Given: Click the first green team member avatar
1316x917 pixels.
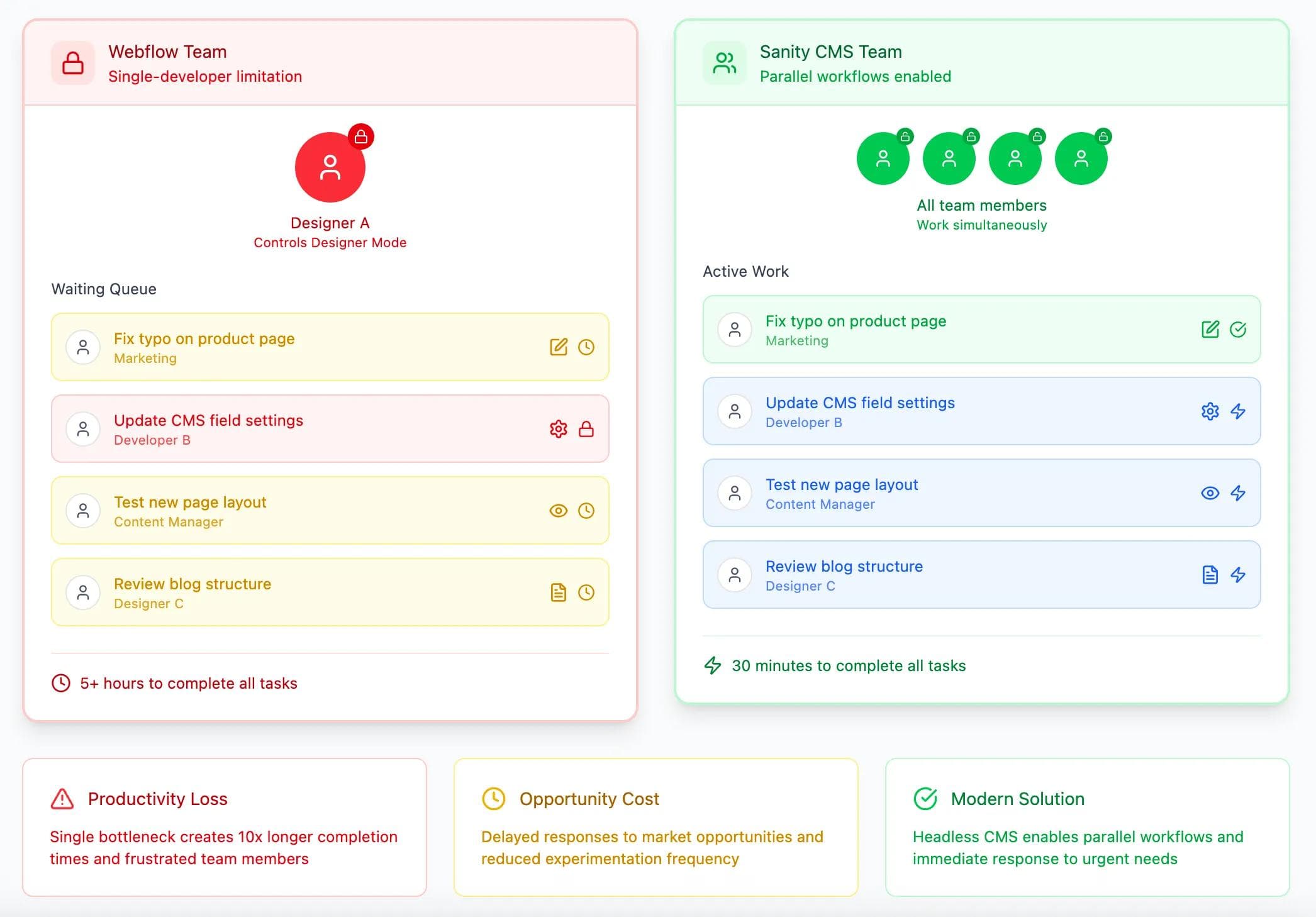Looking at the screenshot, I should 883,158.
